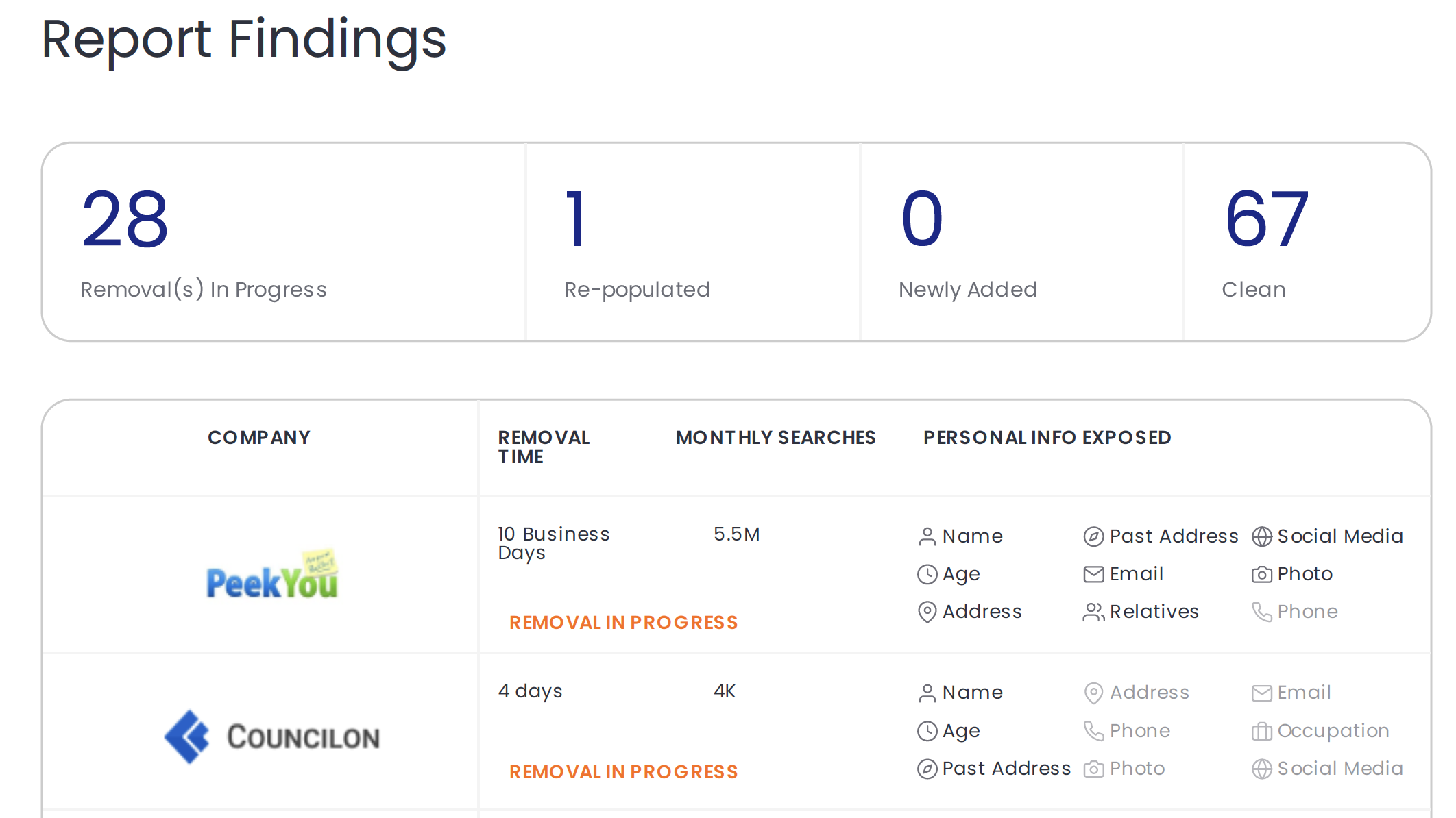Open the PeekYou company logo

272,574
